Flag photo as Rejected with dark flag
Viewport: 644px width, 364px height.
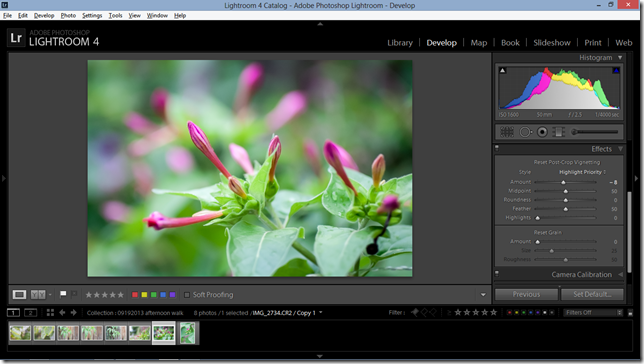point(74,294)
